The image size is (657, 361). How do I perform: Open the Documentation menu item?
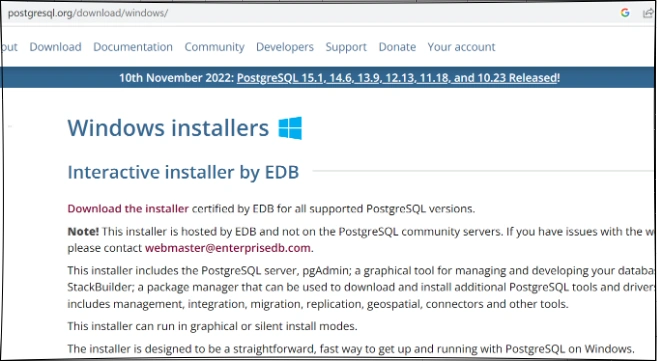point(133,47)
